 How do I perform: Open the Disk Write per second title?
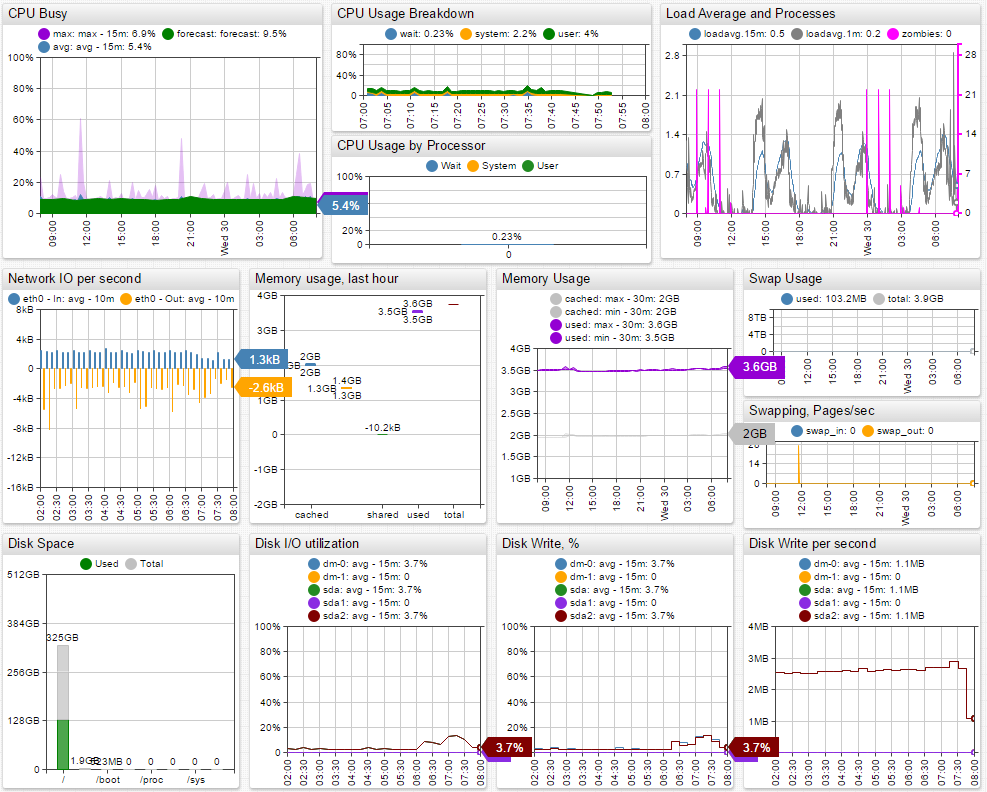click(x=813, y=544)
